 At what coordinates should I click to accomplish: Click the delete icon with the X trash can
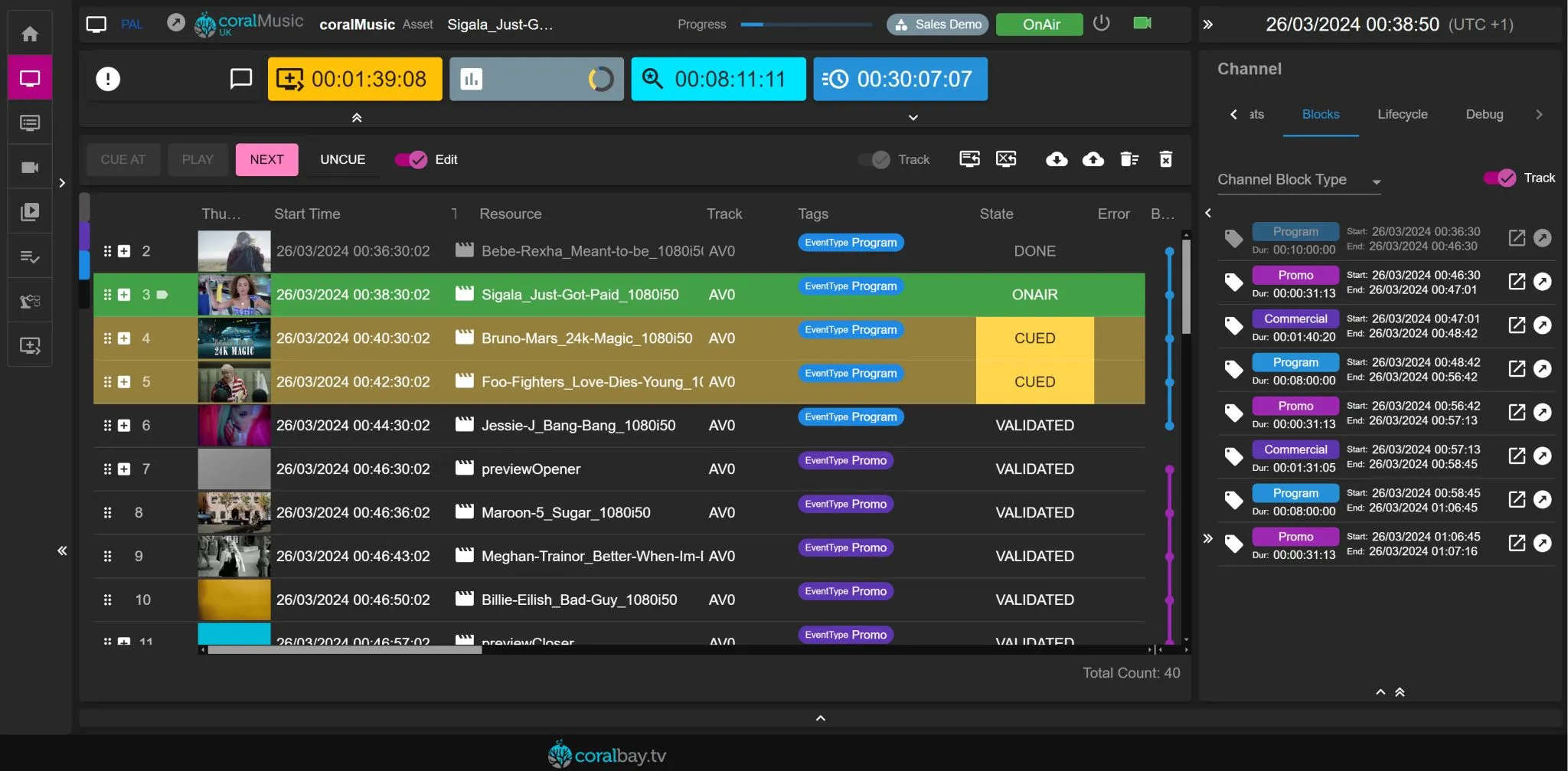[x=1165, y=159]
